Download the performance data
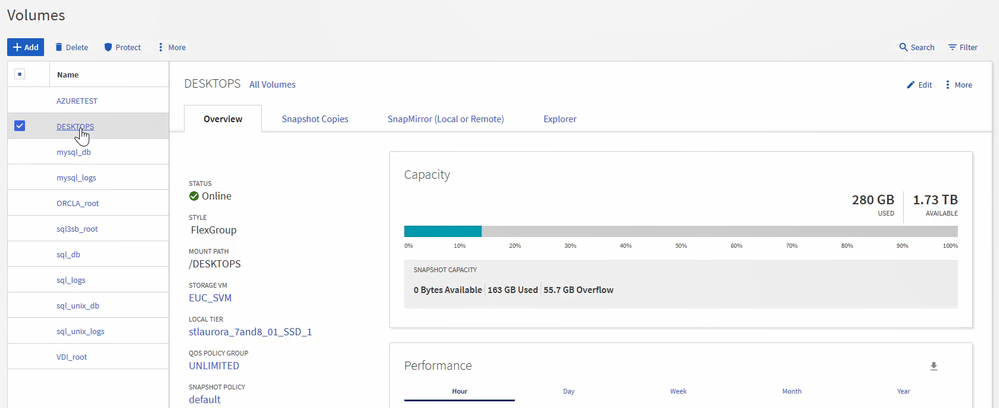Screen dimensions: 999x408 click(934, 366)
